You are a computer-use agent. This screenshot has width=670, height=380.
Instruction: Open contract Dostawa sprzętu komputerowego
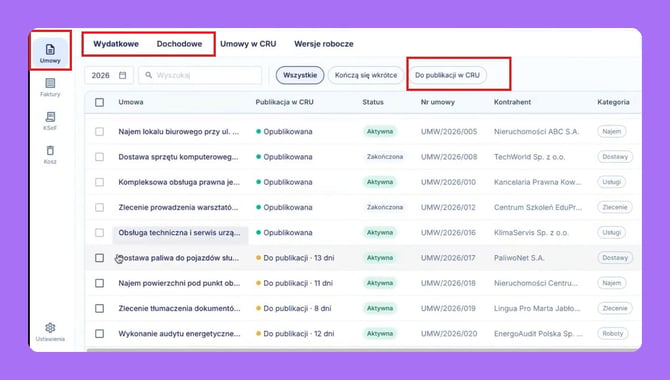coord(178,157)
